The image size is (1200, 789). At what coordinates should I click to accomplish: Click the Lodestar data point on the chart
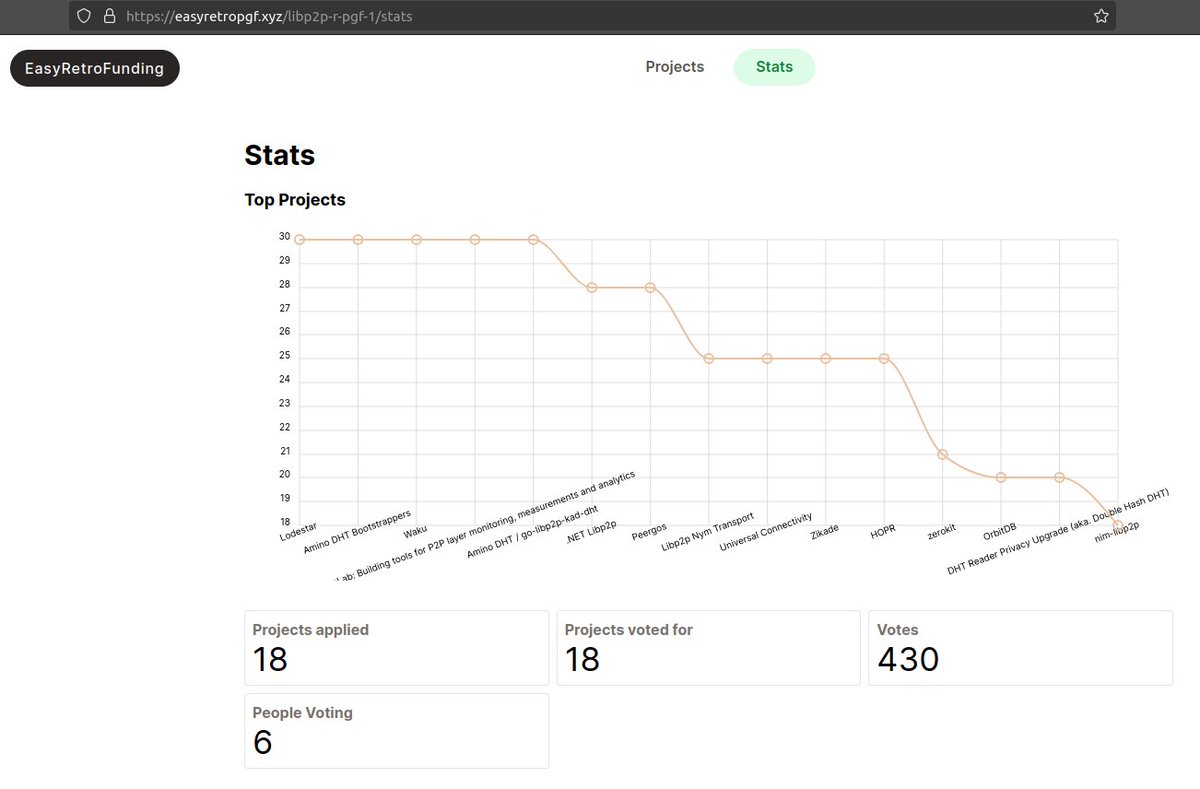click(299, 240)
